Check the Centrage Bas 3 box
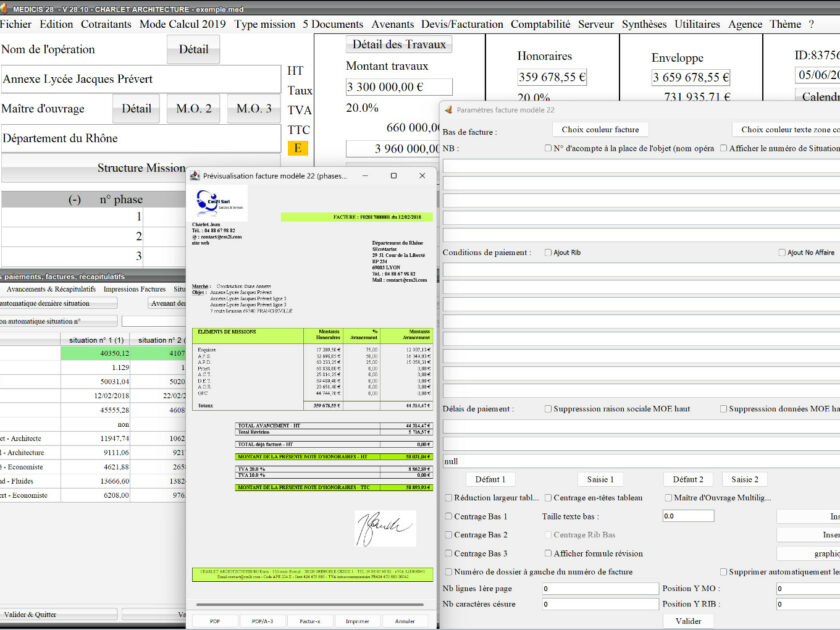This screenshot has height=630, width=840. tap(449, 553)
